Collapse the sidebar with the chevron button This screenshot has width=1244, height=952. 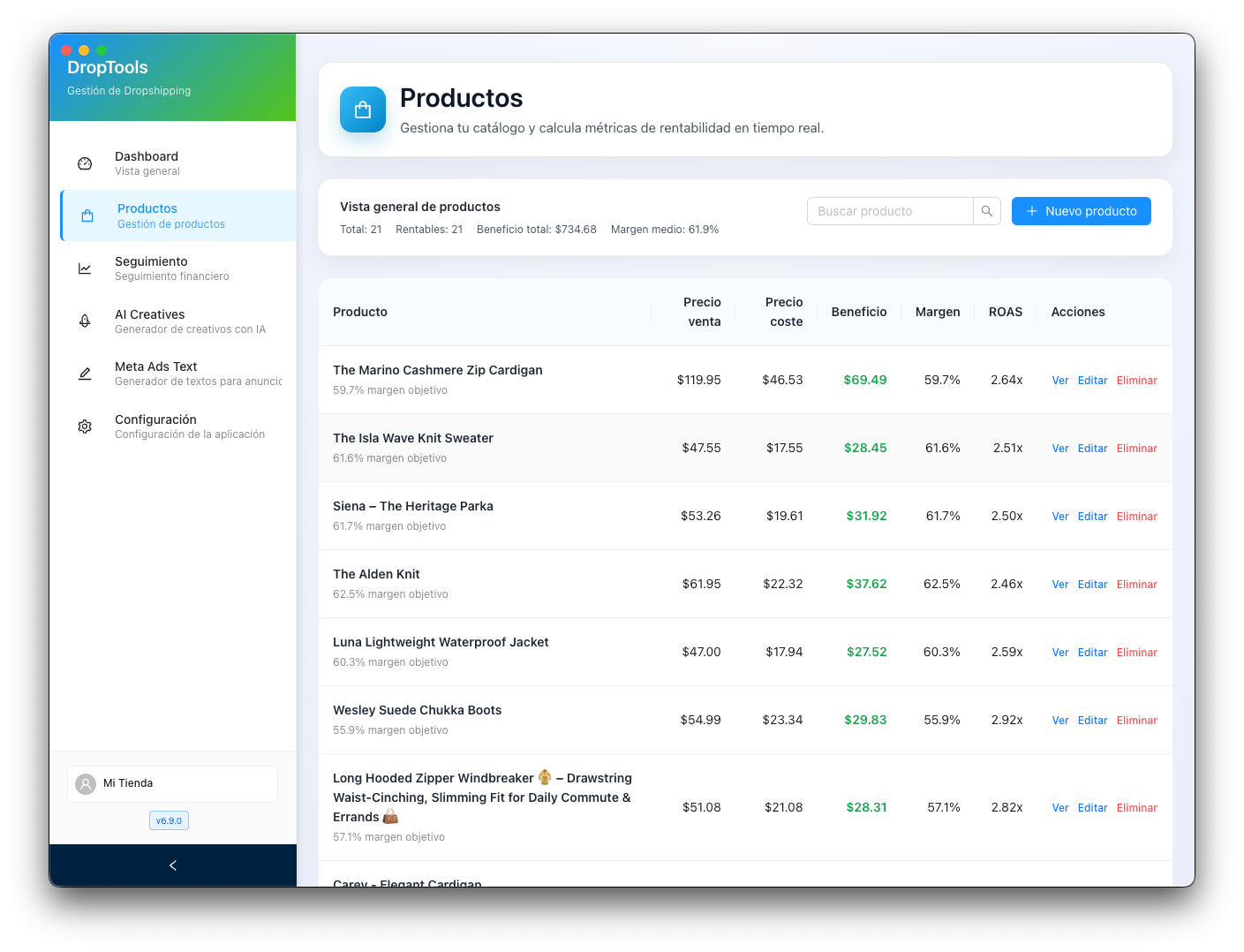[x=172, y=865]
